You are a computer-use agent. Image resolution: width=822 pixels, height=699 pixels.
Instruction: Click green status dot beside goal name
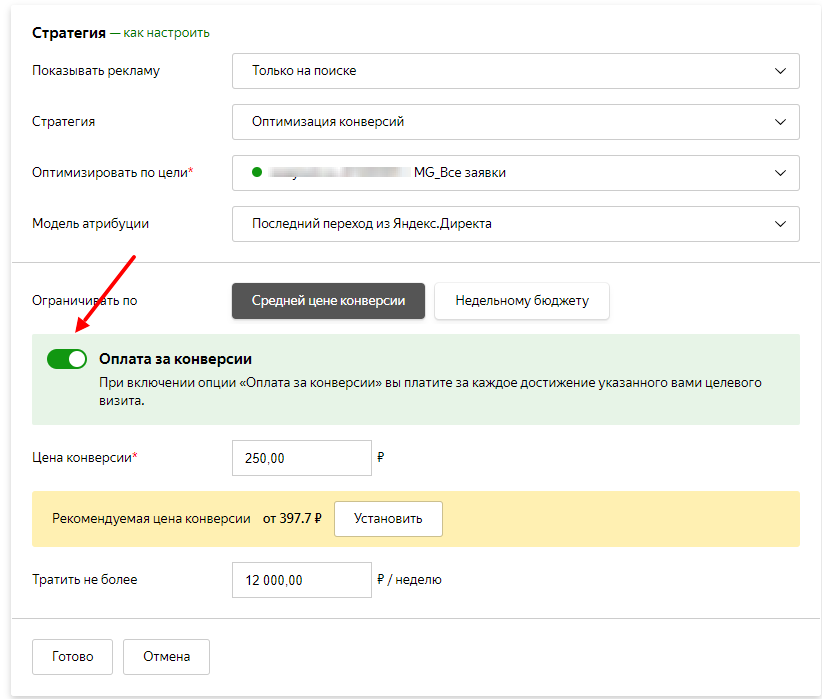click(x=257, y=173)
